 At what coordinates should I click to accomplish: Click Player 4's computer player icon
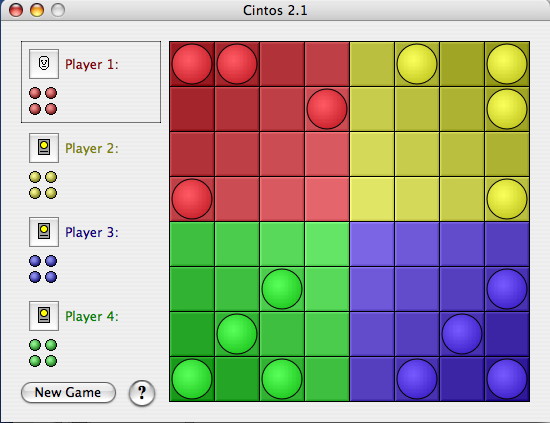pyautogui.click(x=44, y=316)
